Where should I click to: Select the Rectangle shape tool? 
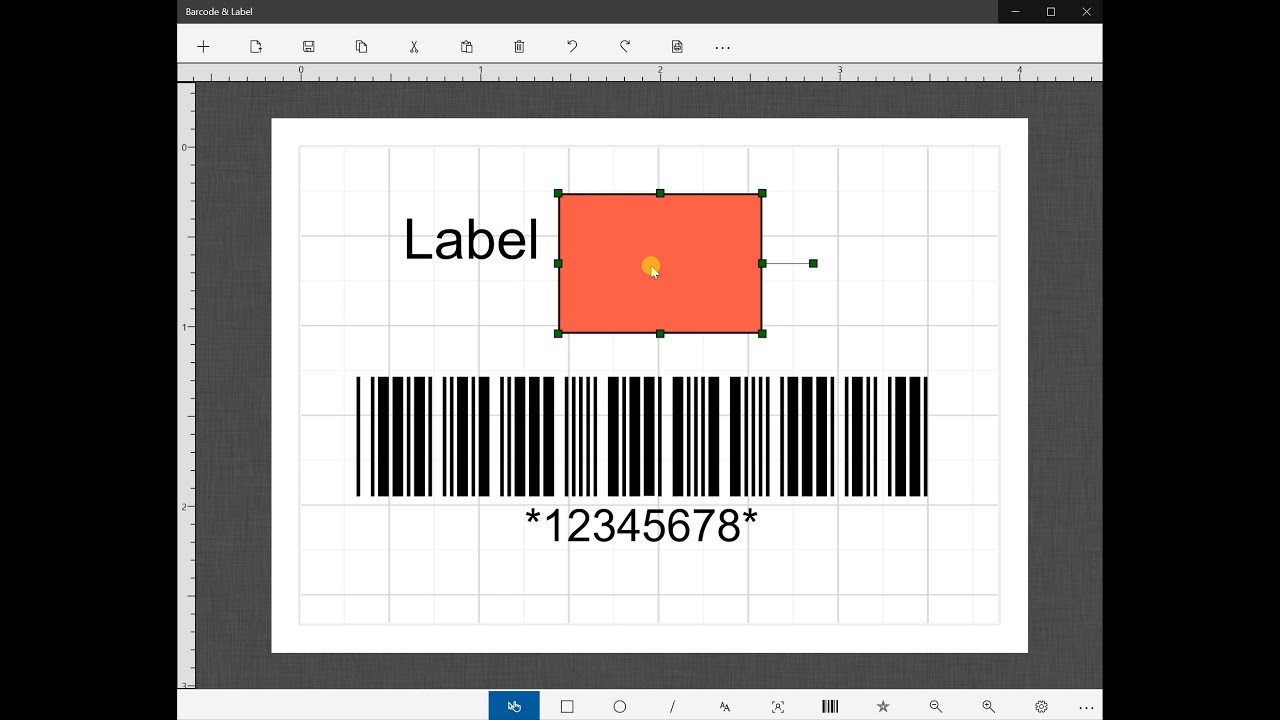pyautogui.click(x=567, y=706)
